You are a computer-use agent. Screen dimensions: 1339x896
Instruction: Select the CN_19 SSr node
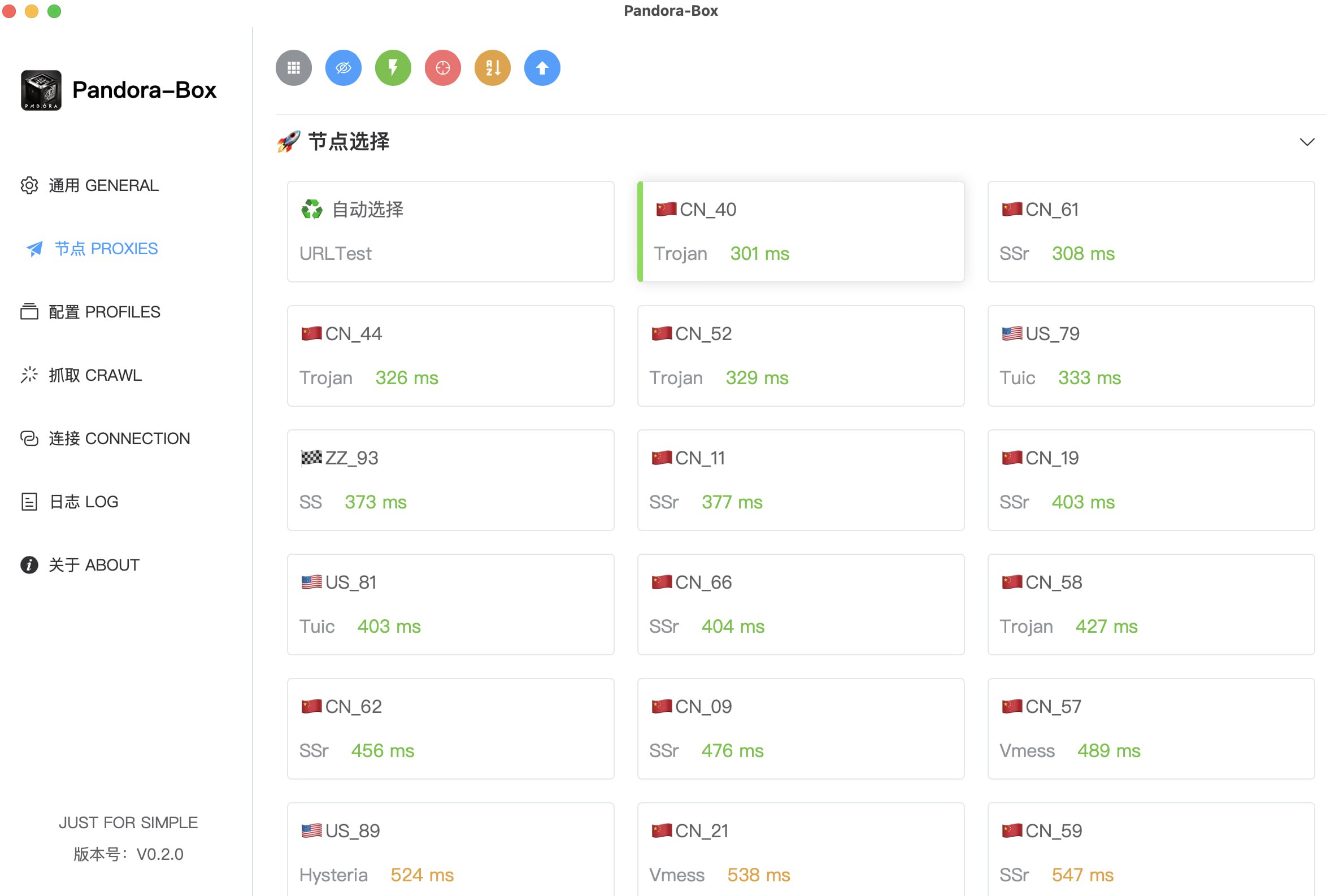click(x=1150, y=480)
